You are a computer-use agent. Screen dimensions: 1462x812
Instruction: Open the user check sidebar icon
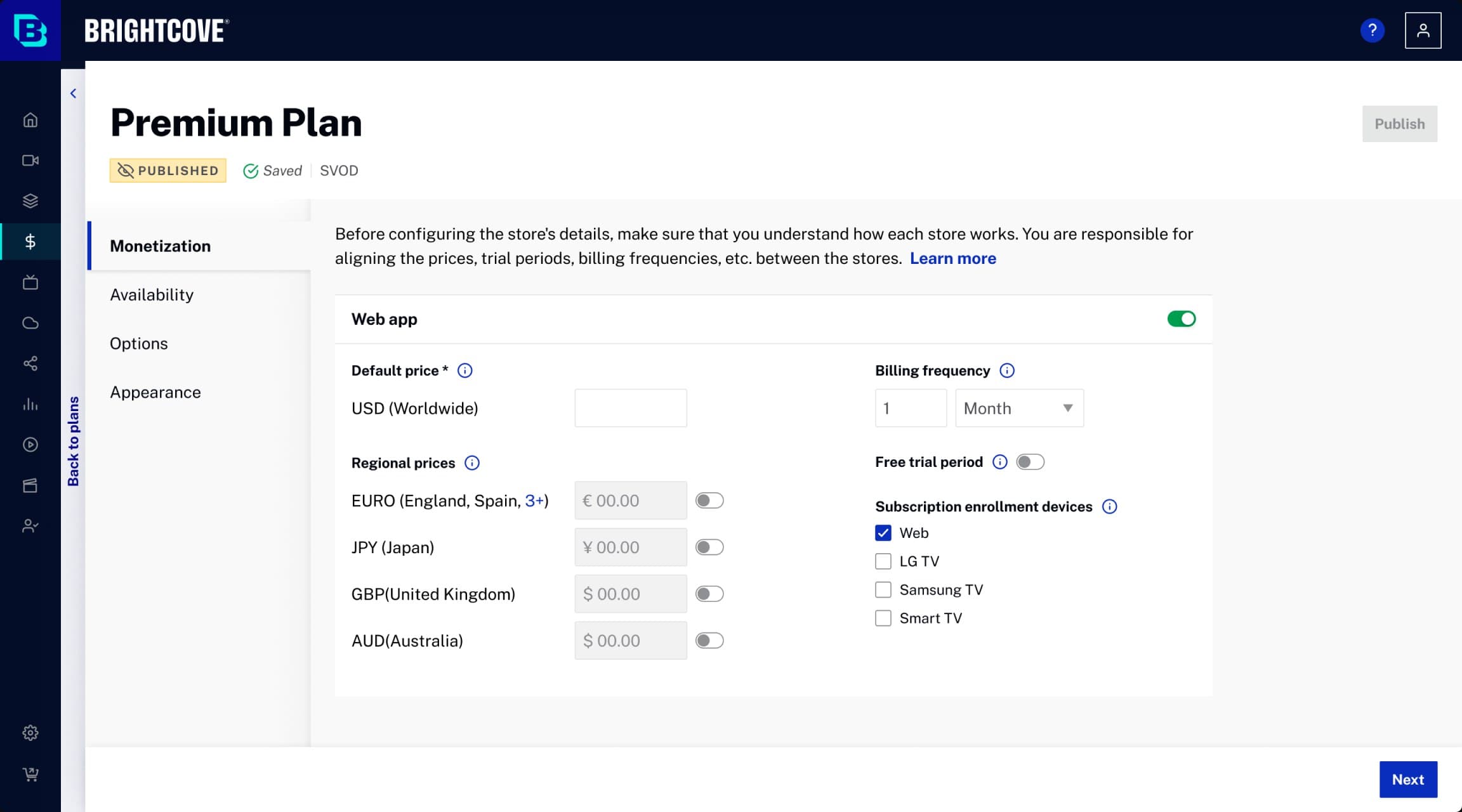(x=30, y=526)
